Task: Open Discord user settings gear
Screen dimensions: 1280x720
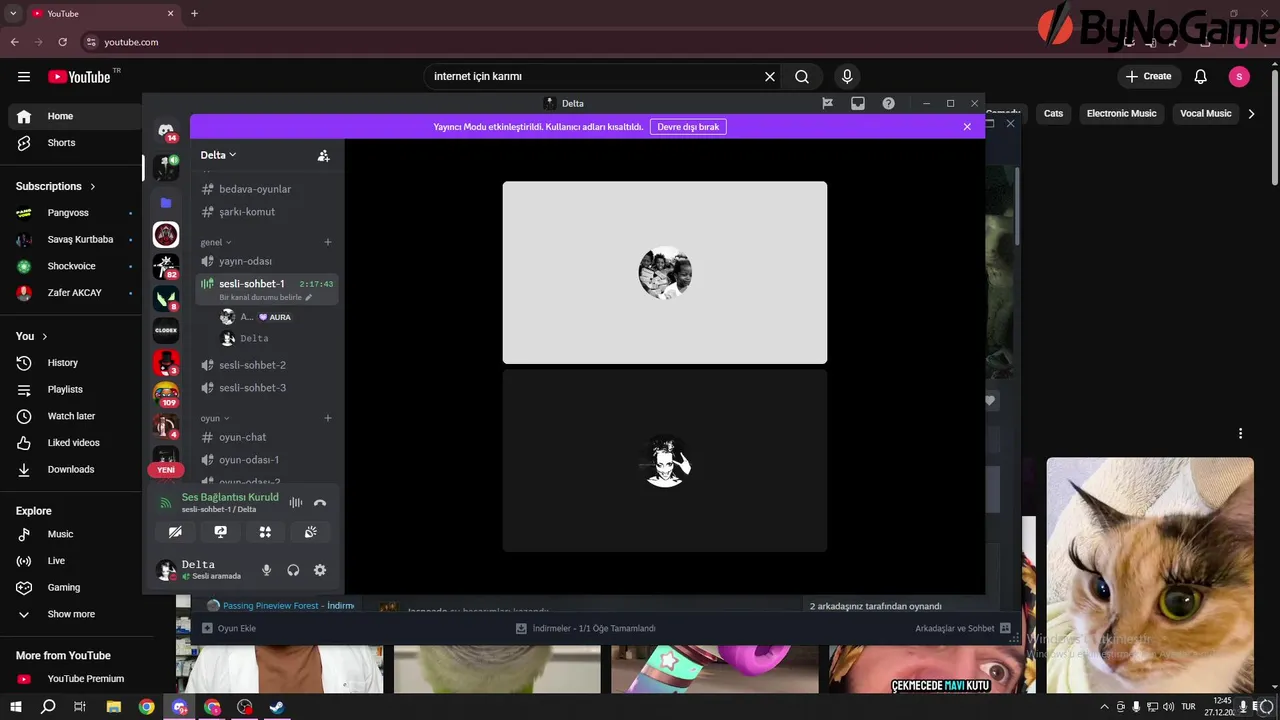Action: tap(320, 570)
